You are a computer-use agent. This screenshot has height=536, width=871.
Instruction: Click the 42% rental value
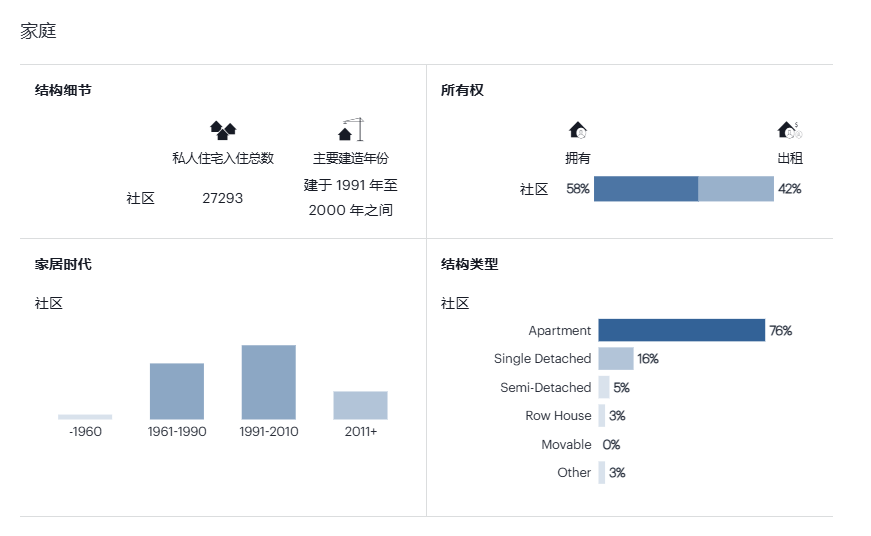click(789, 189)
